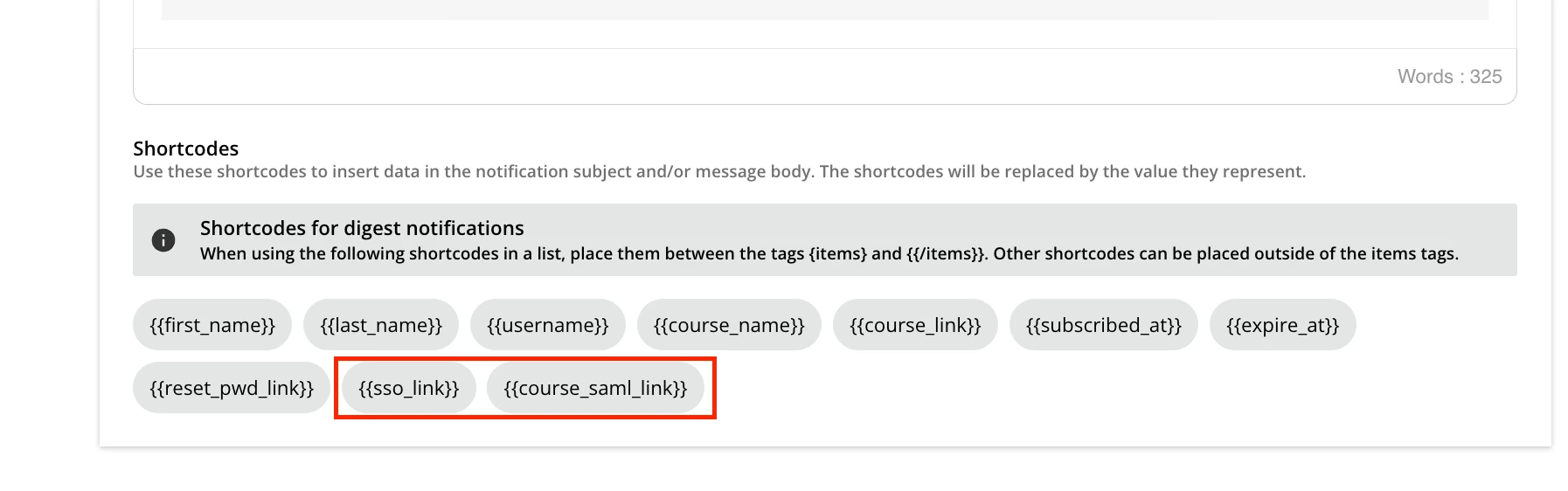Click the {{sso_link}} shortcode chip

pyautogui.click(x=409, y=388)
